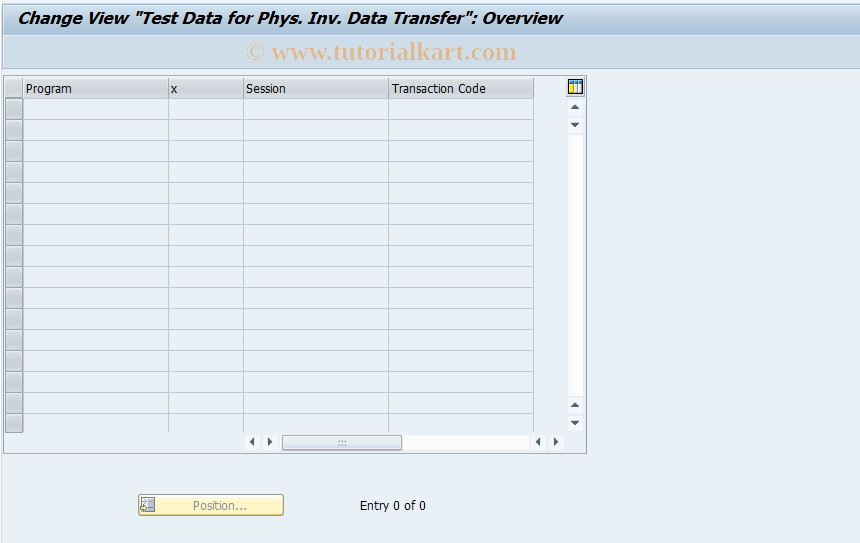Select the Program column header
The image size is (860, 543).
coord(95,89)
